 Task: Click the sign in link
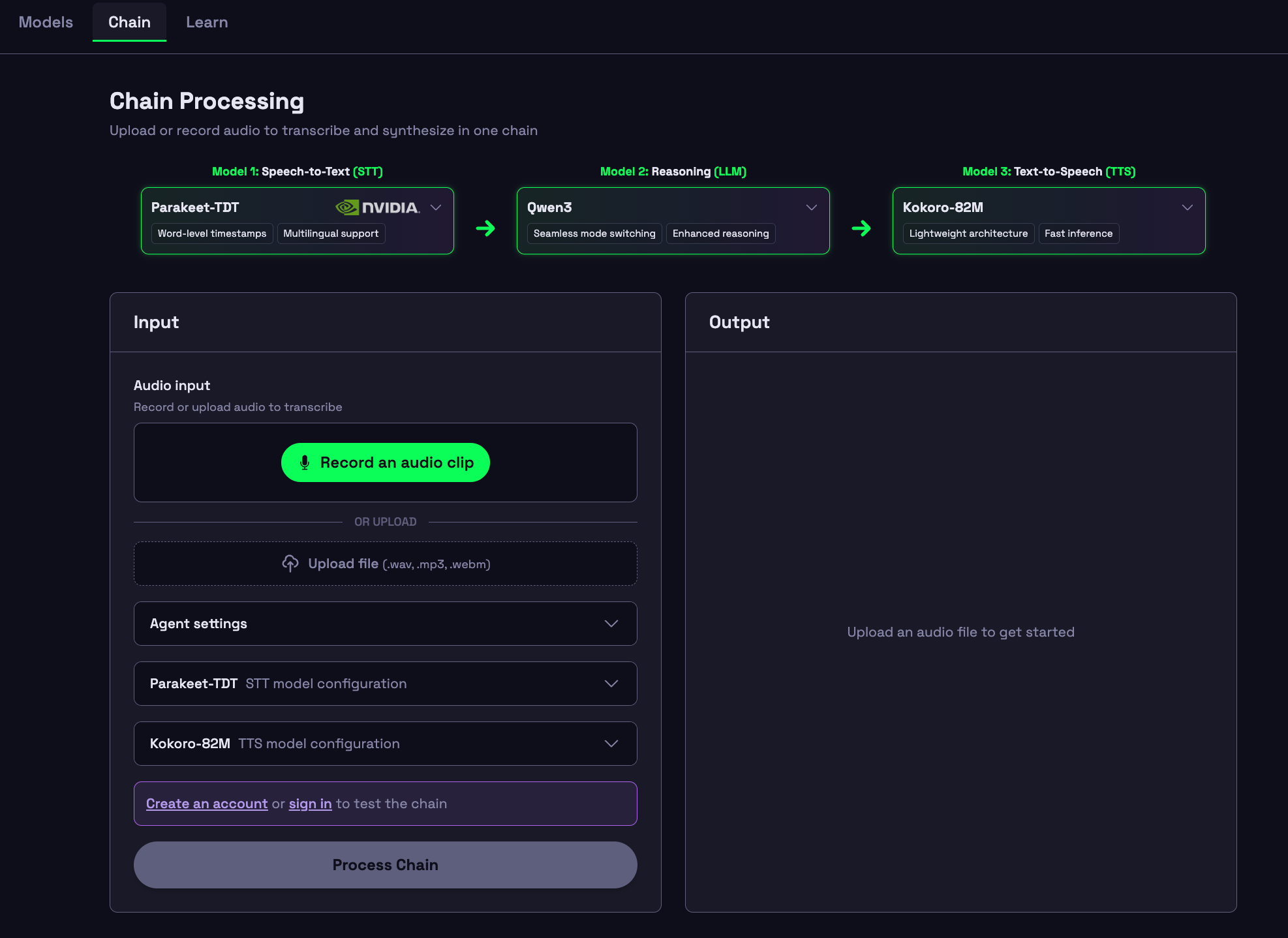click(310, 804)
